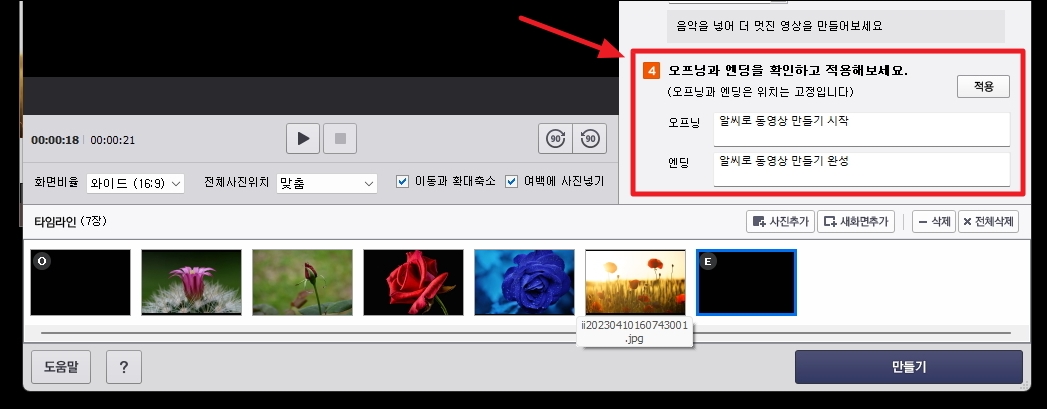Select the poppy field thumbnail
The image size is (1047, 409).
point(635,282)
